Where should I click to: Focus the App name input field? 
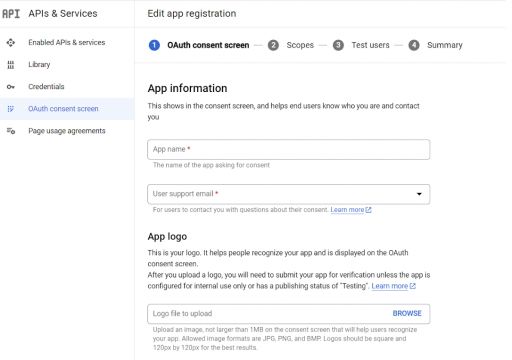[289, 149]
